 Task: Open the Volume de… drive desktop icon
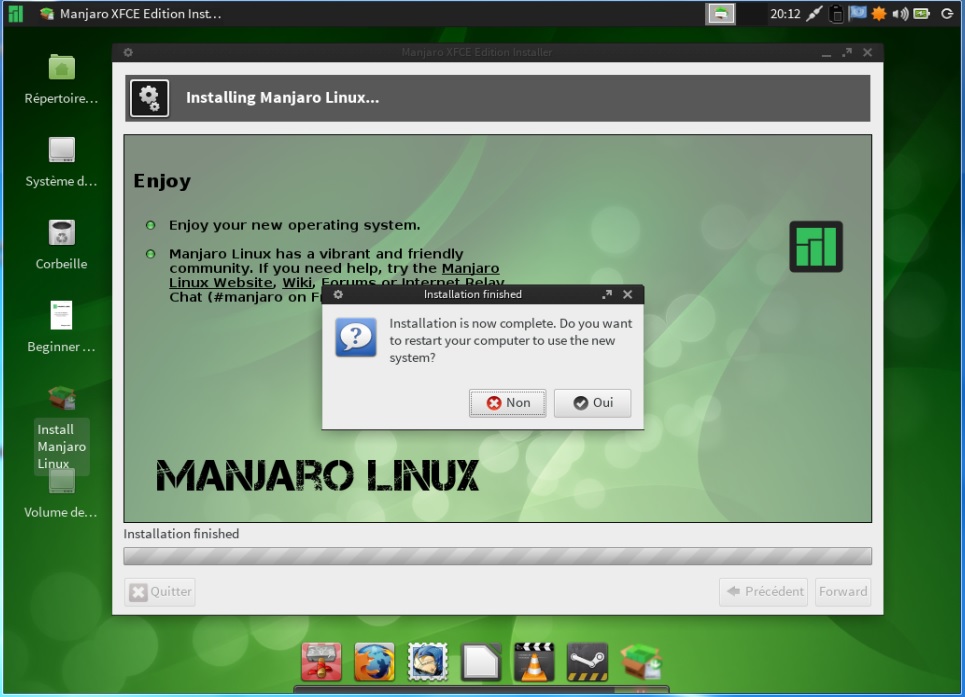[x=62, y=481]
